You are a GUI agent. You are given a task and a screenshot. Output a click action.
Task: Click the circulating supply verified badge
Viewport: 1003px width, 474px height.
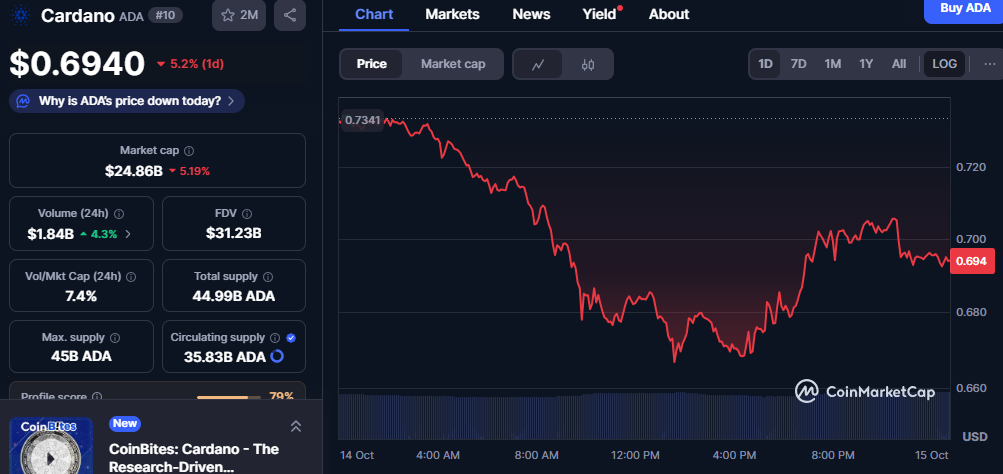click(291, 338)
